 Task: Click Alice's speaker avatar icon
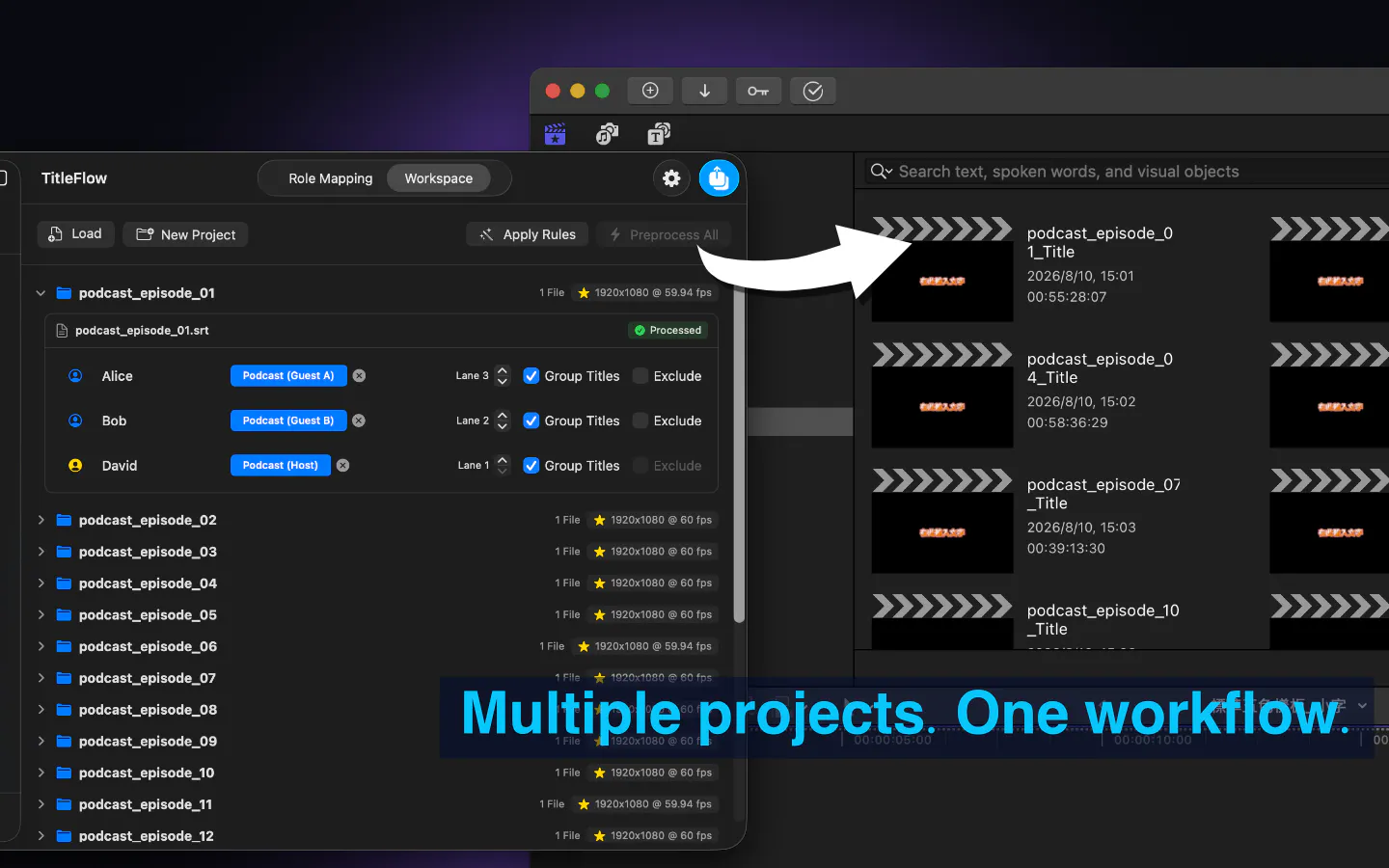click(x=75, y=376)
